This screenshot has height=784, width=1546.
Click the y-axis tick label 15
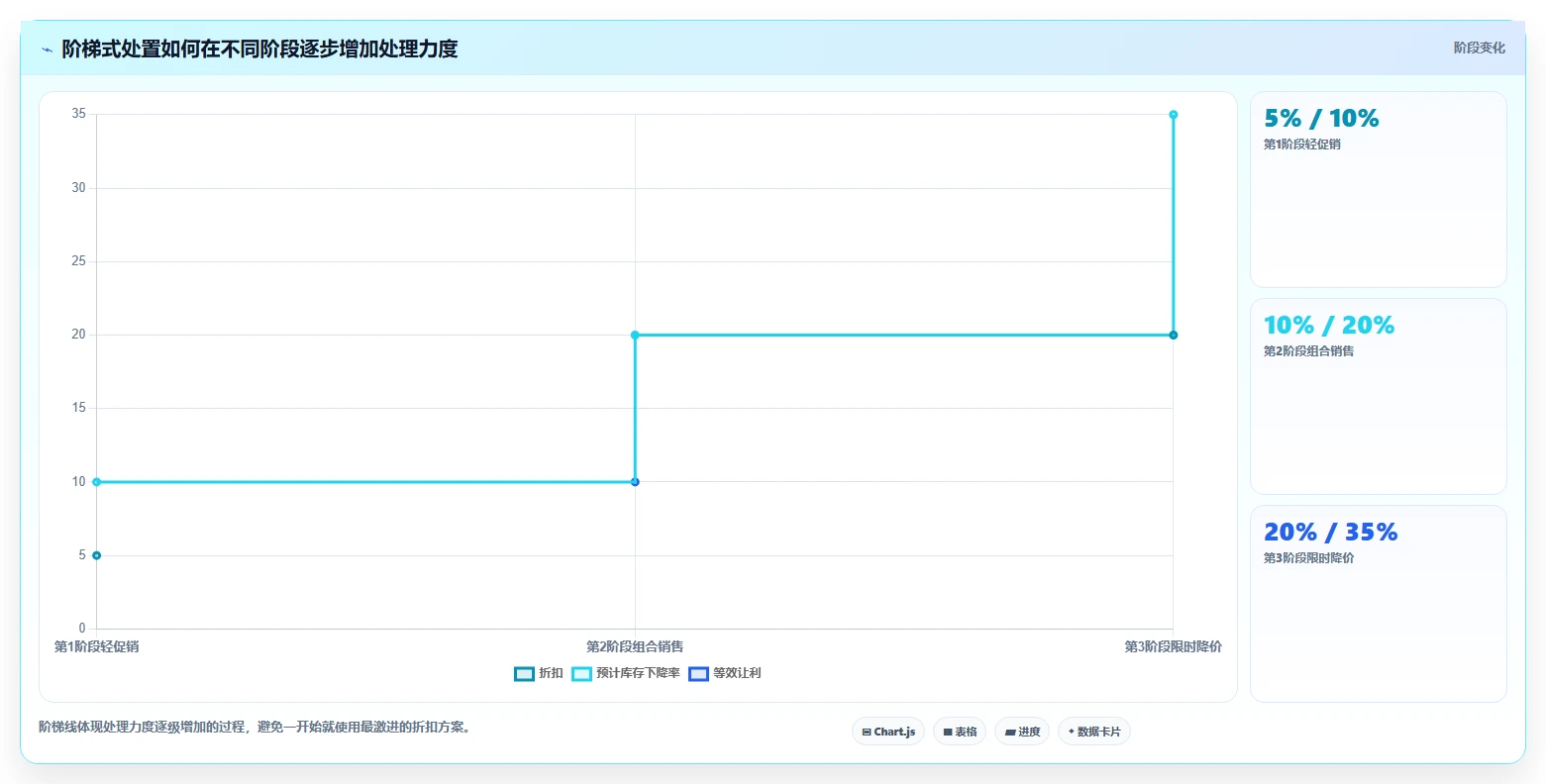pos(78,408)
